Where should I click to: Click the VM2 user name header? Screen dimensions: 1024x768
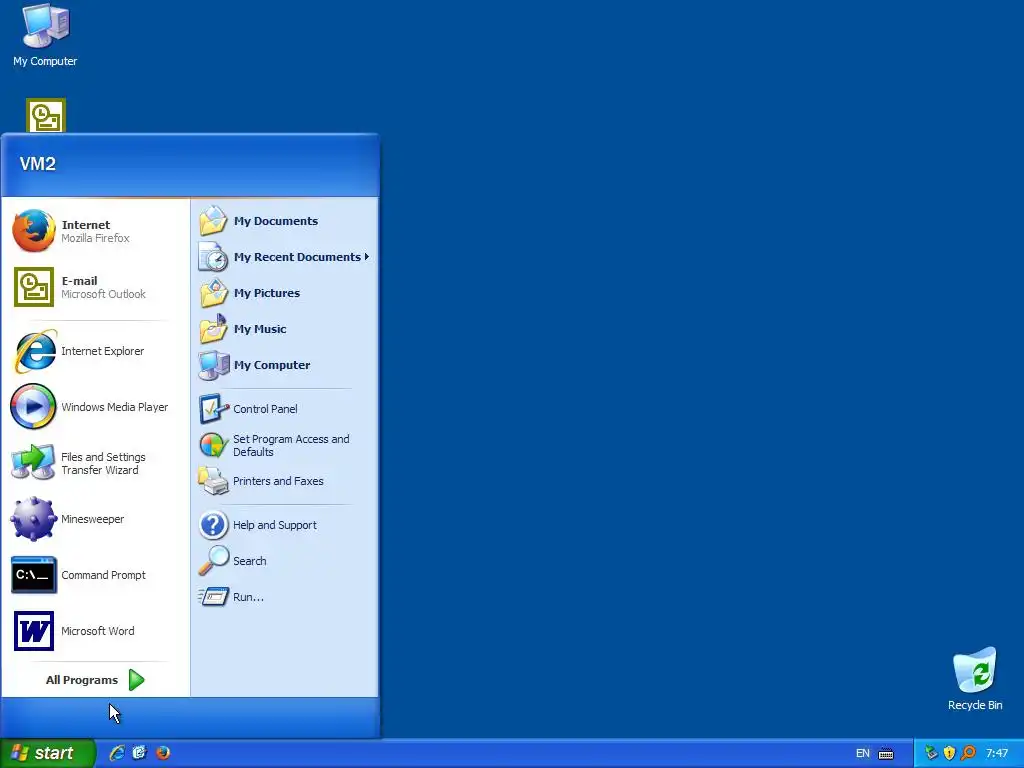38,163
